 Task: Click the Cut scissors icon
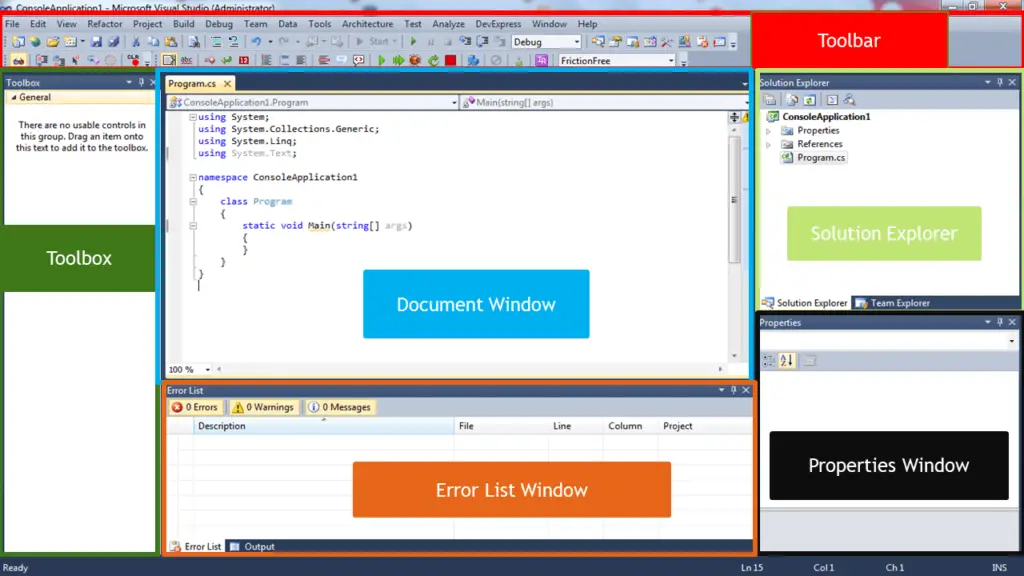136,42
